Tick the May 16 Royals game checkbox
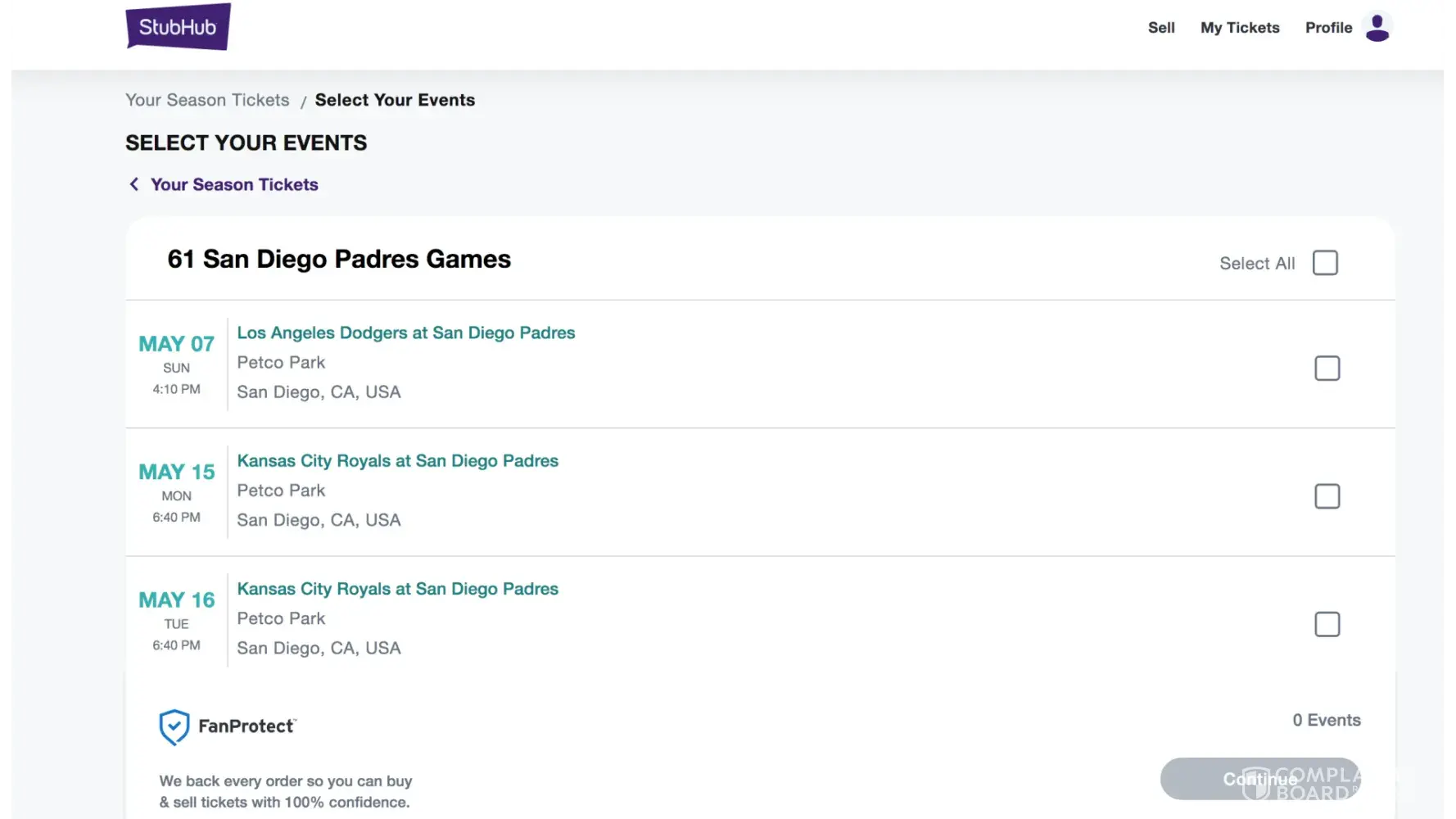 tap(1327, 625)
